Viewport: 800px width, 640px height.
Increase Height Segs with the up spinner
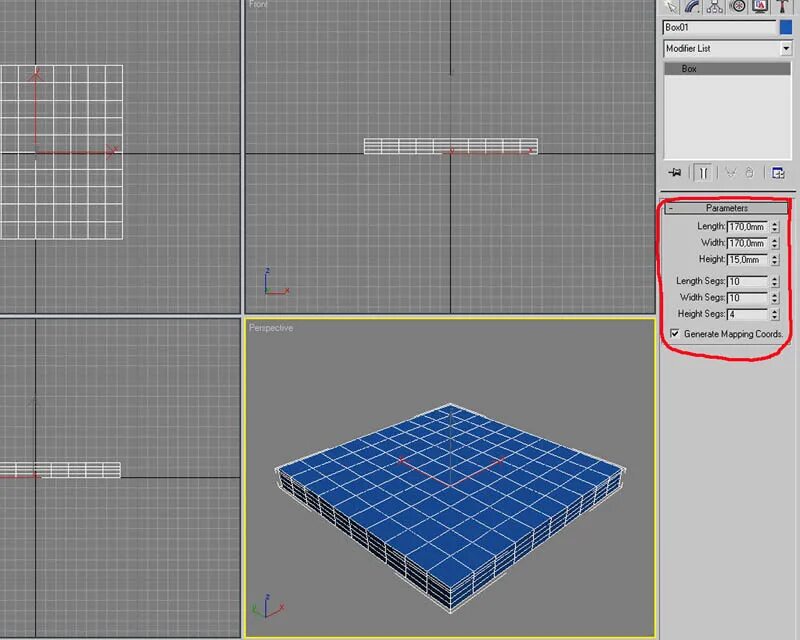coord(776,309)
